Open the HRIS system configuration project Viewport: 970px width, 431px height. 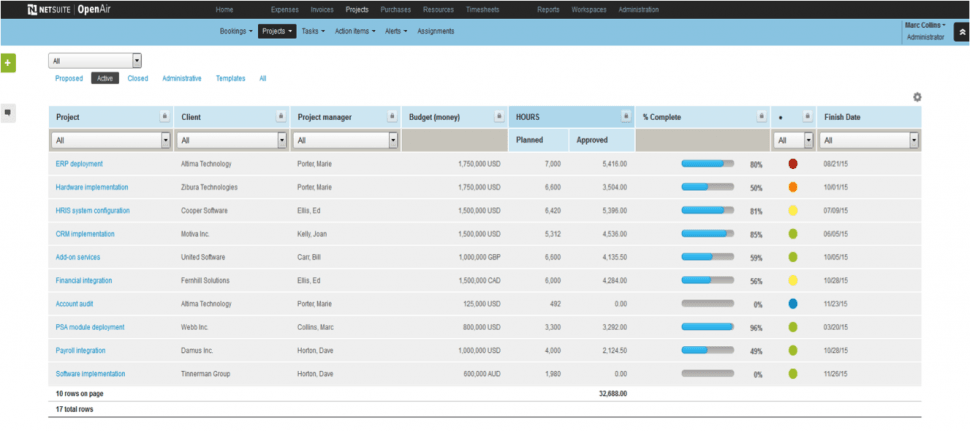point(93,211)
